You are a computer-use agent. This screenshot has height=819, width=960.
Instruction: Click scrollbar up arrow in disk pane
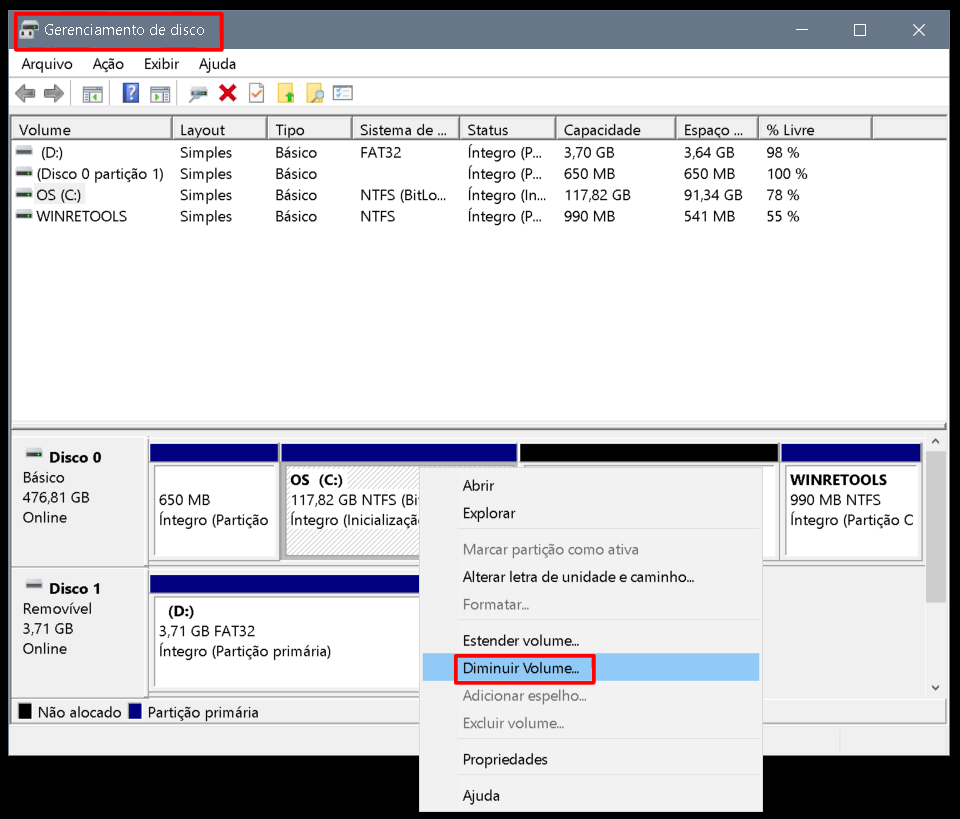pos(936,441)
